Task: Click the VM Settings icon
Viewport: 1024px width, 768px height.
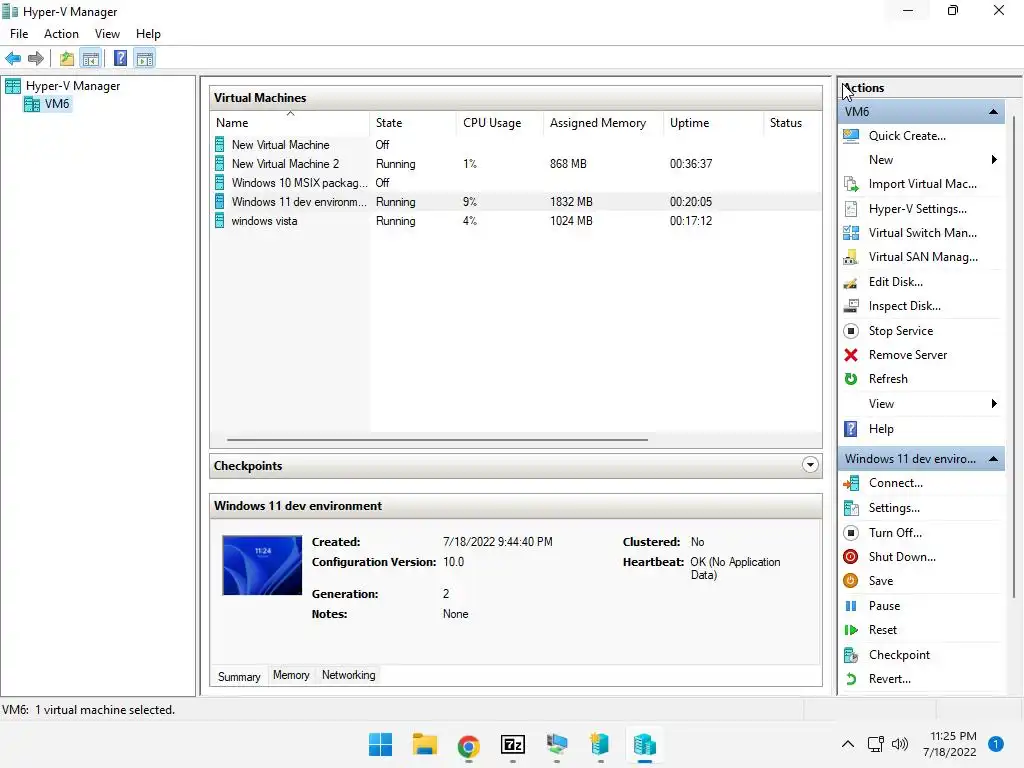Action: [851, 508]
